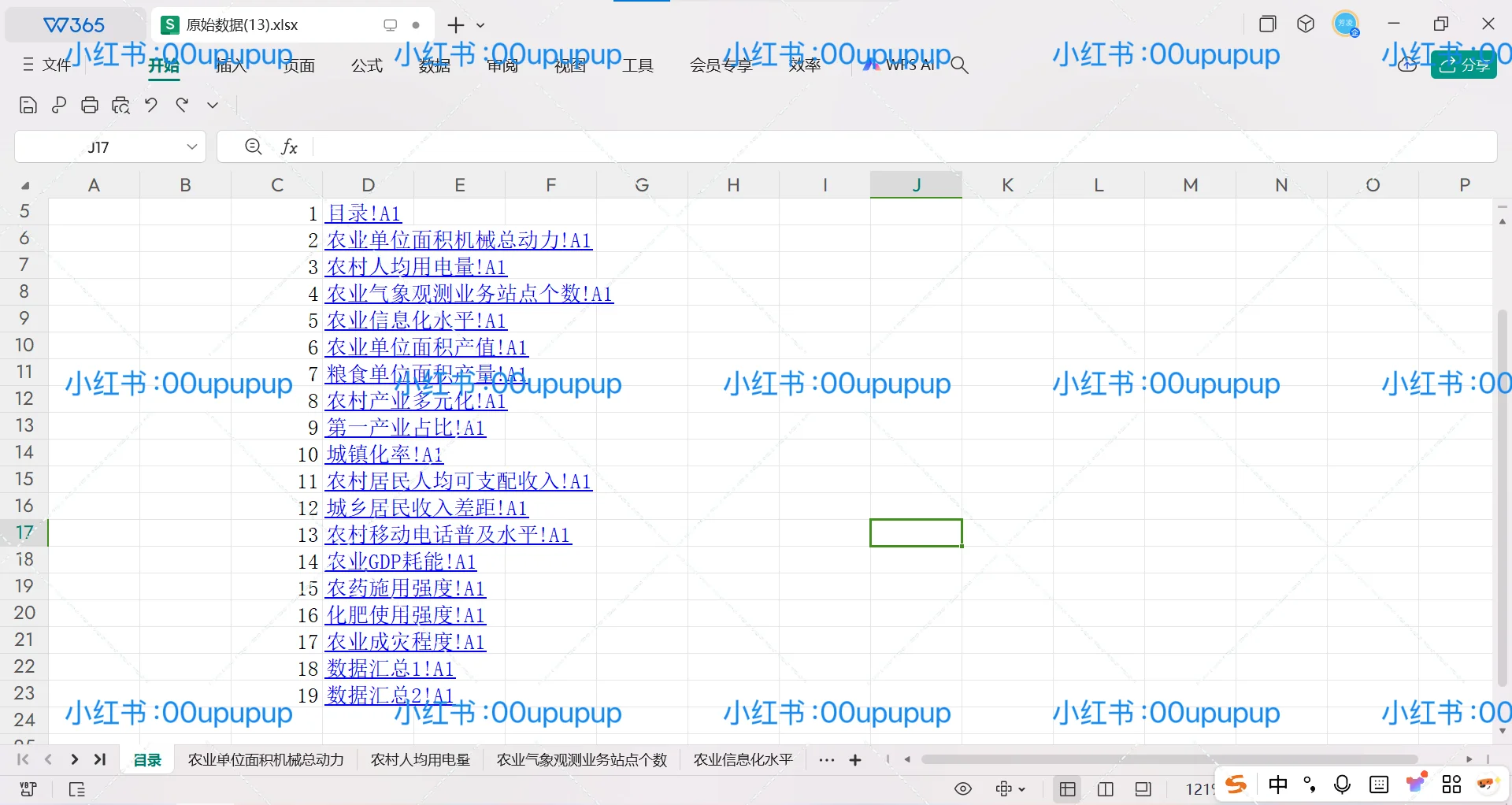The image size is (1512, 805).
Task: Select the 农业信息化水平 sheet tab
Action: pyautogui.click(x=743, y=760)
